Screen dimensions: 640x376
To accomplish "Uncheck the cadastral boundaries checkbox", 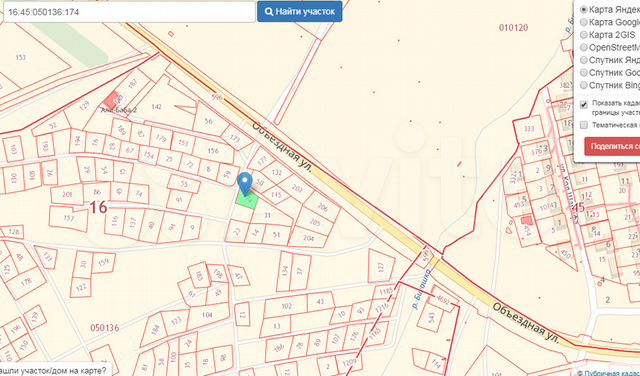I will point(584,105).
